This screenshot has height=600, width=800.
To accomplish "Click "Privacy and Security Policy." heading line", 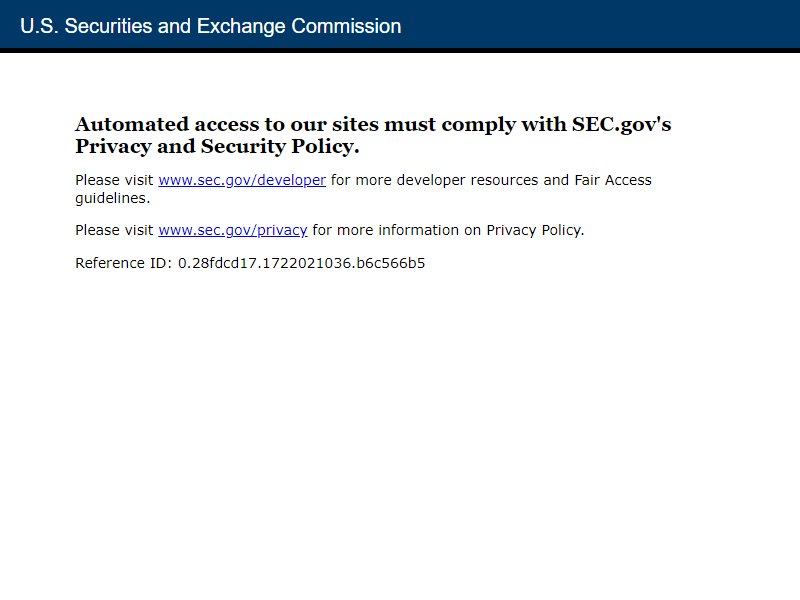I will click(x=217, y=147).
